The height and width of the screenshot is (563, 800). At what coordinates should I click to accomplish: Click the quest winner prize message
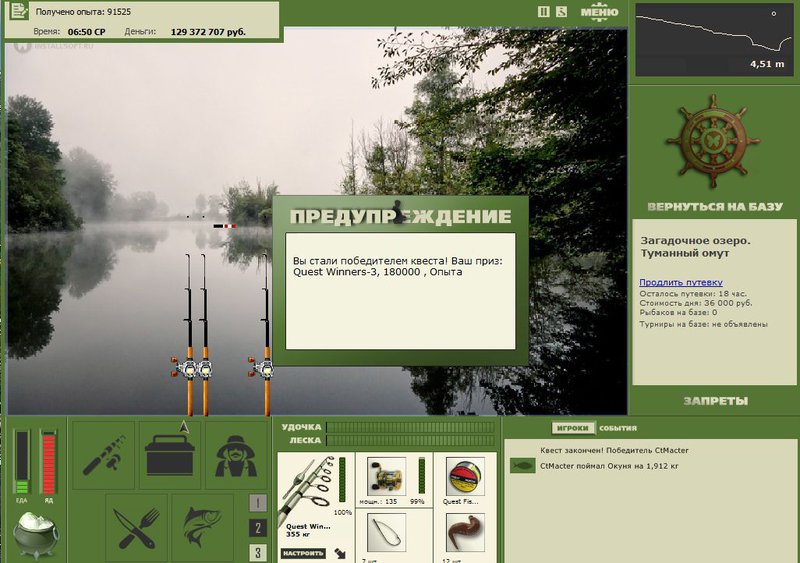398,266
